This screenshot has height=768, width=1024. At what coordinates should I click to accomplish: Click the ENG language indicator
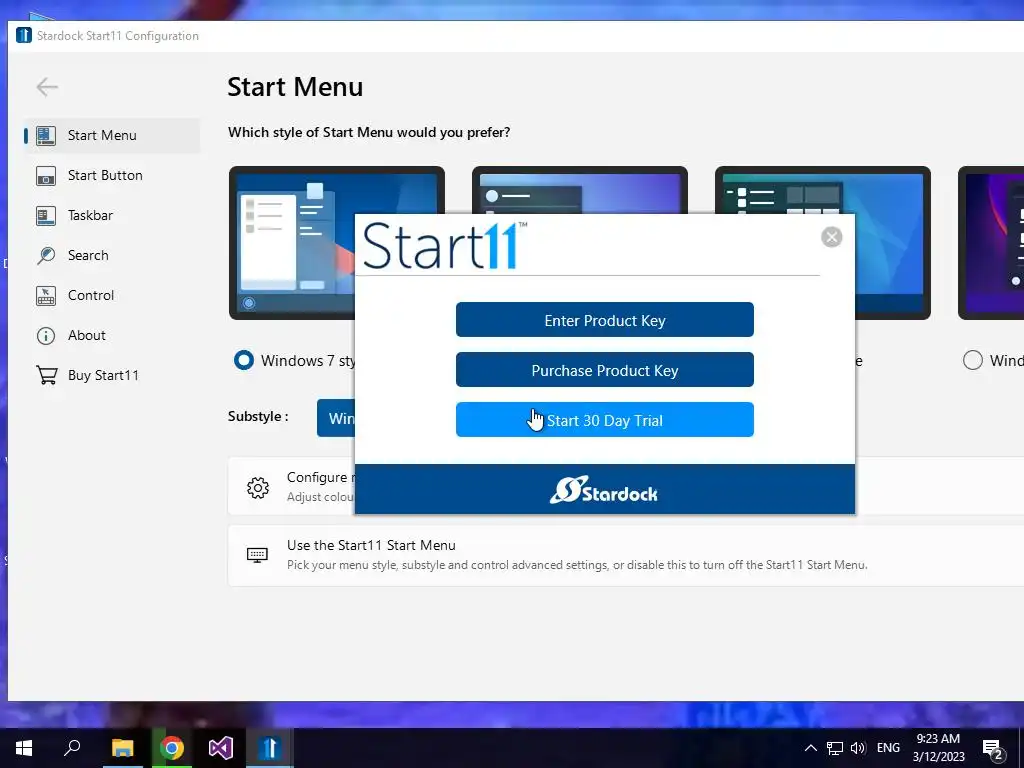pos(888,748)
